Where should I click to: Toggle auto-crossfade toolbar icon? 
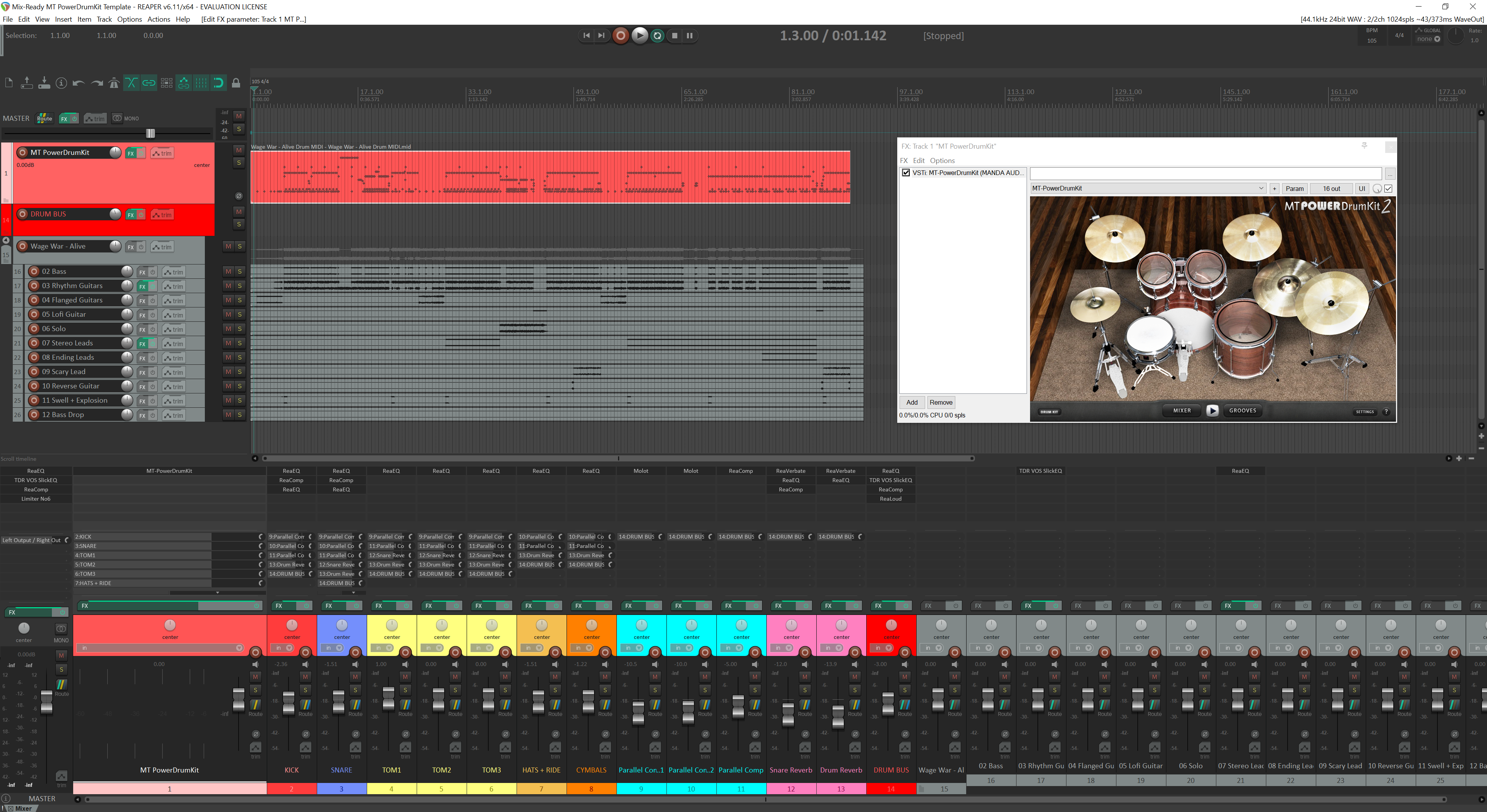pos(131,83)
